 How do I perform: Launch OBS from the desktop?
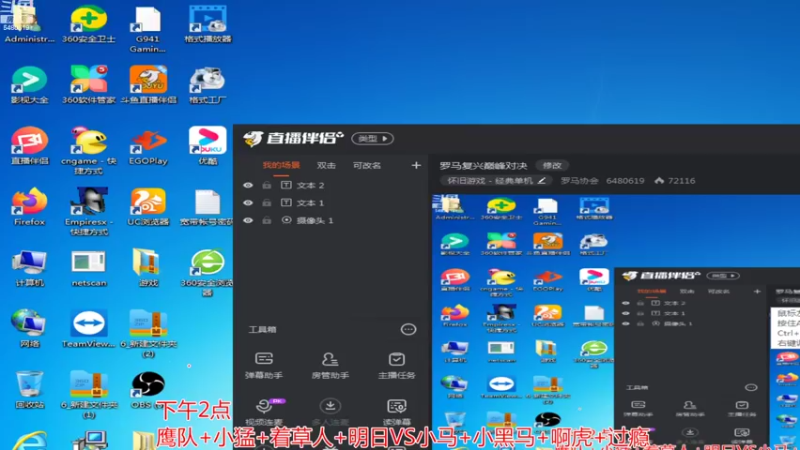(147, 390)
